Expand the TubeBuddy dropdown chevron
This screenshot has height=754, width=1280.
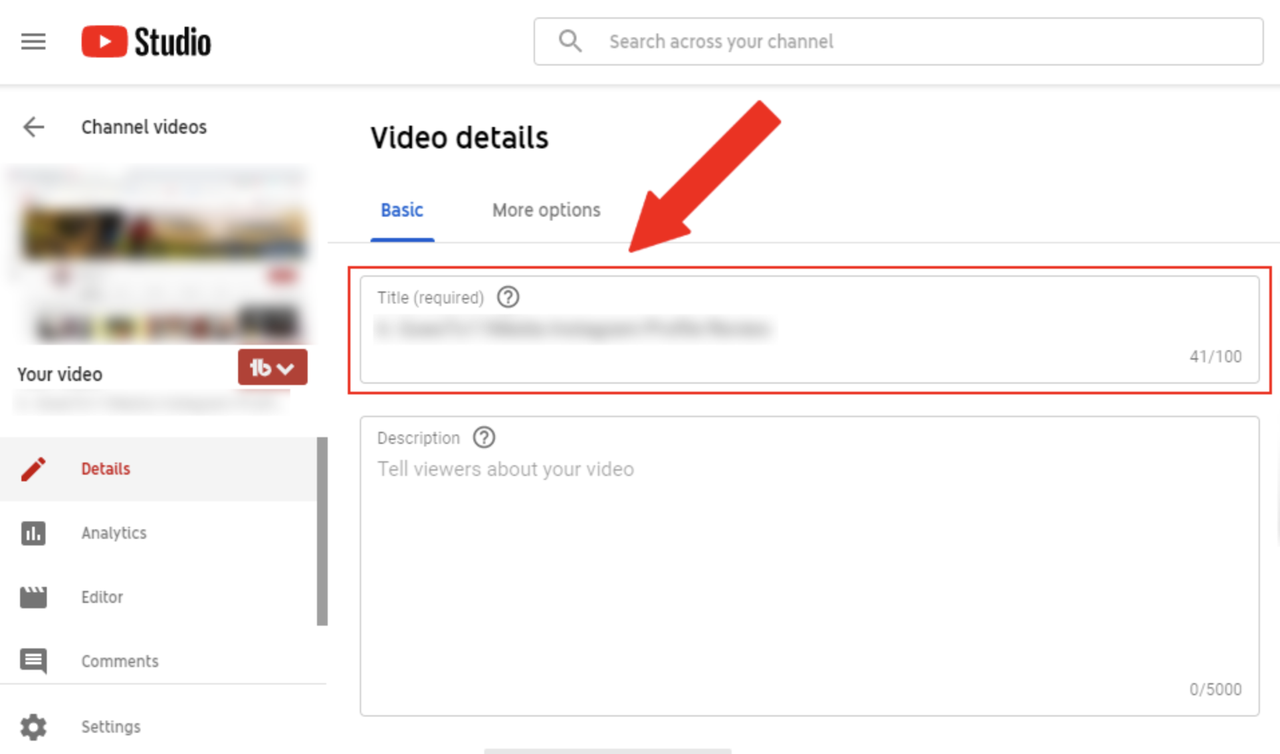pos(285,367)
